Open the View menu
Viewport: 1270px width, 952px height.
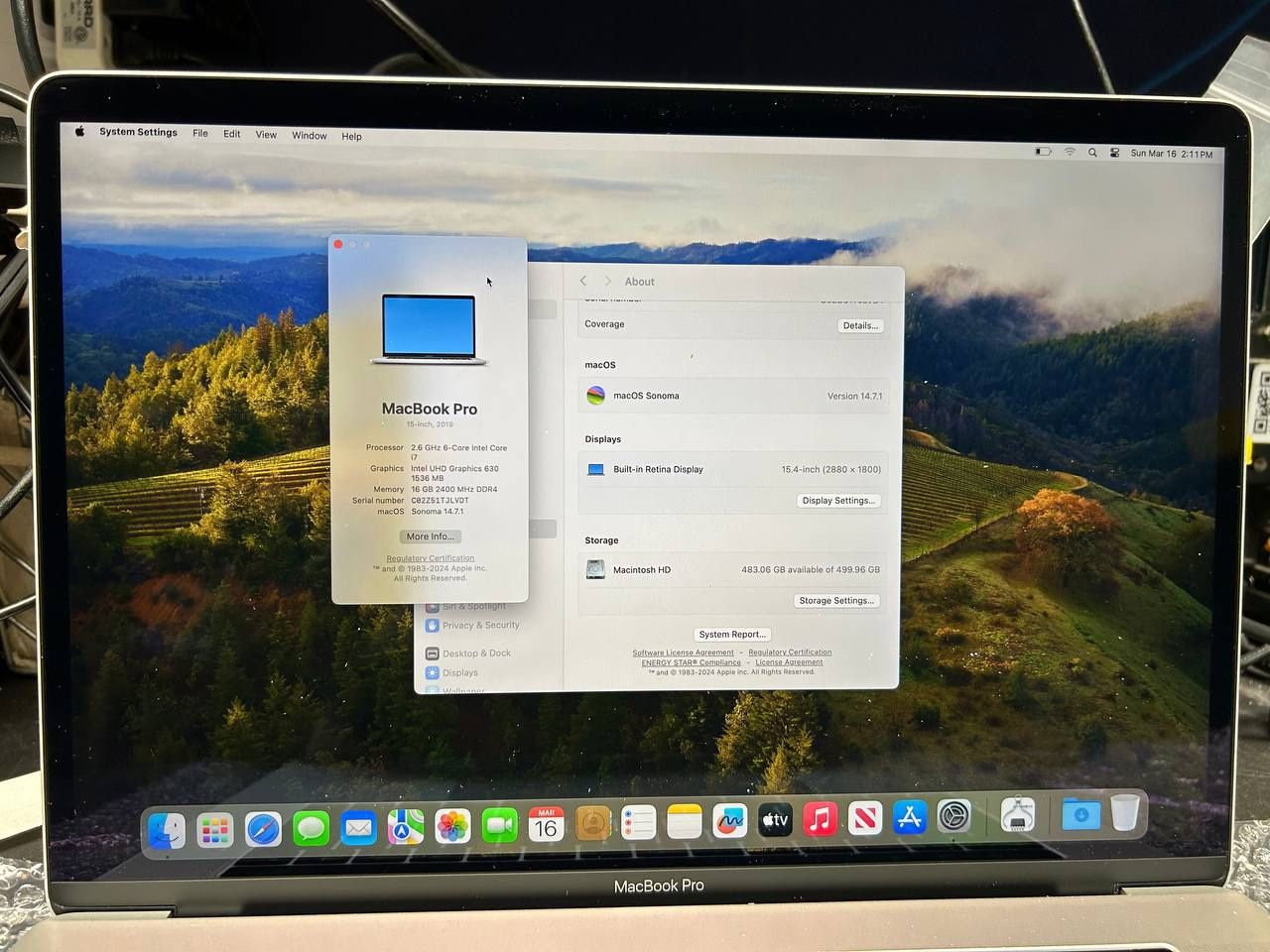[266, 135]
